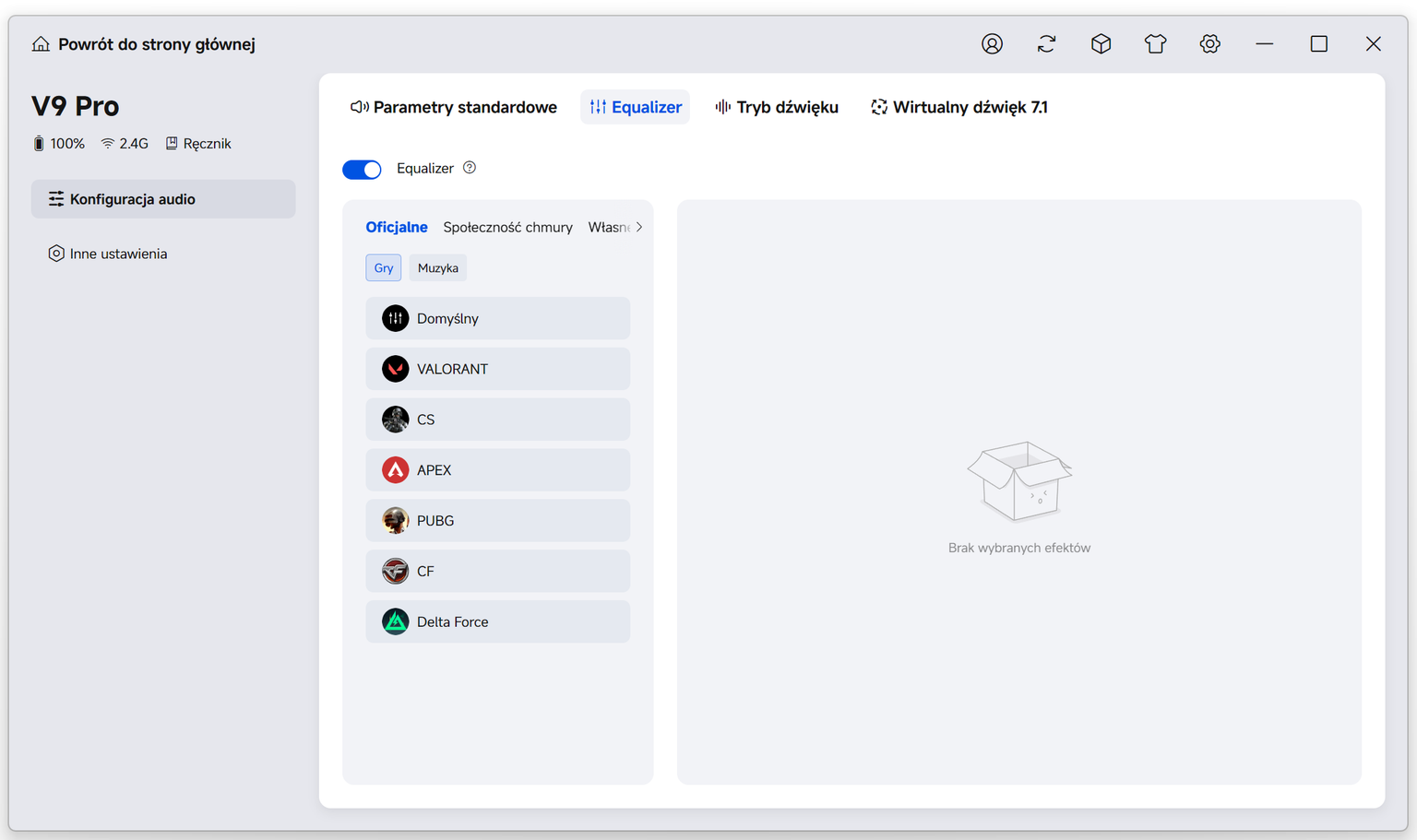Select the Muzyka filter chip
This screenshot has width=1417, height=840.
[437, 268]
